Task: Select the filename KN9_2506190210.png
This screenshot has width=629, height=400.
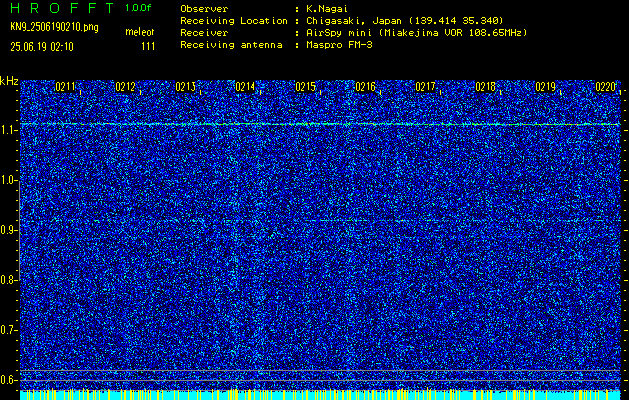Action: (x=54, y=27)
